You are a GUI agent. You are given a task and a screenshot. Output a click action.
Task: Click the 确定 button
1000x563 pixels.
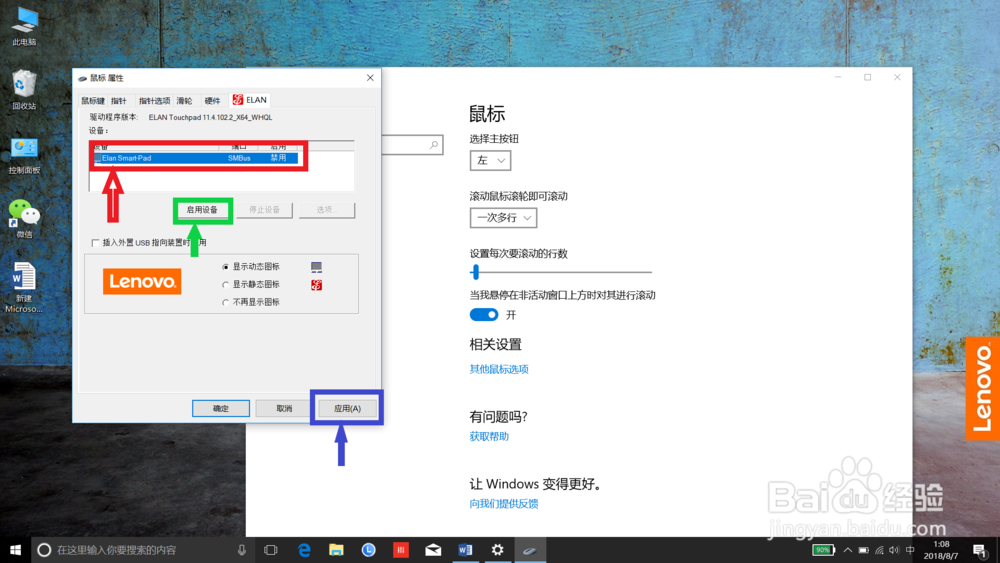click(x=221, y=408)
